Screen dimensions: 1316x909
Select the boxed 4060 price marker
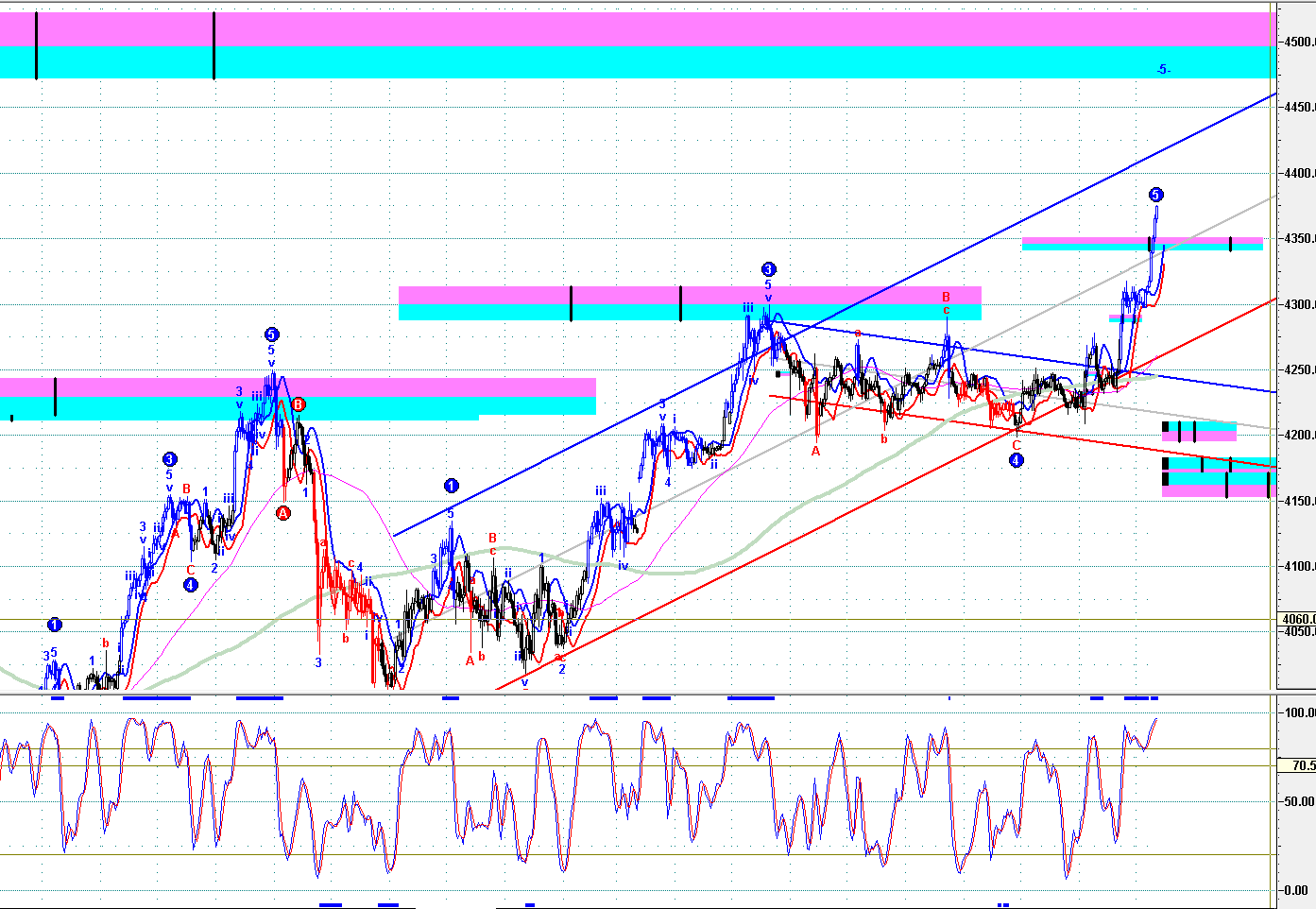tap(1297, 619)
